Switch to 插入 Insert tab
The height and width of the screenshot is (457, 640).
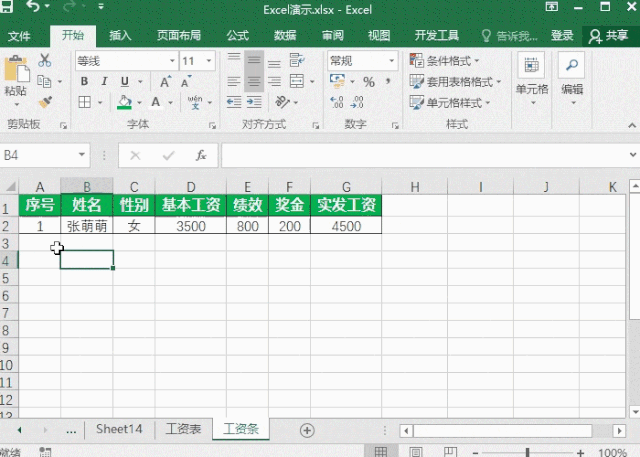120,36
